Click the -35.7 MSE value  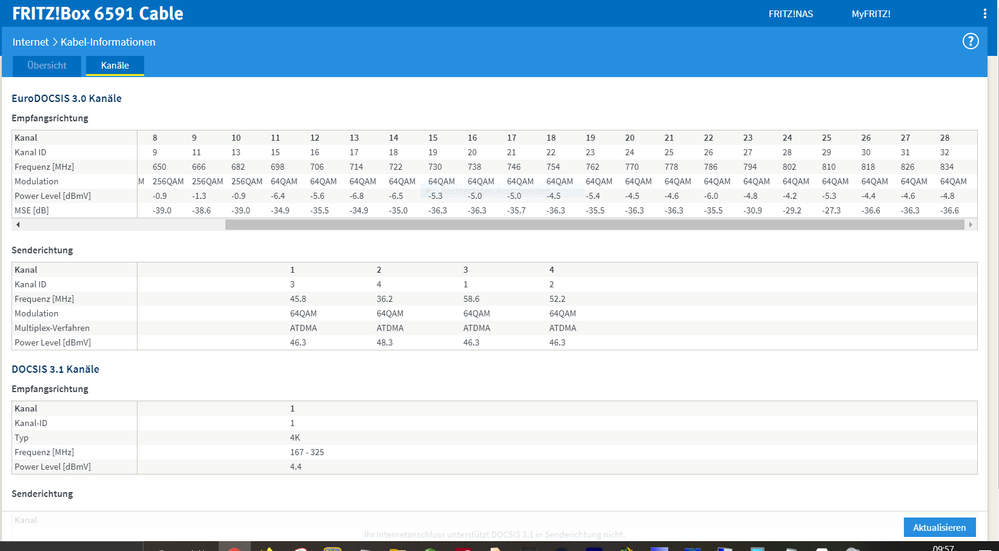[x=516, y=211]
